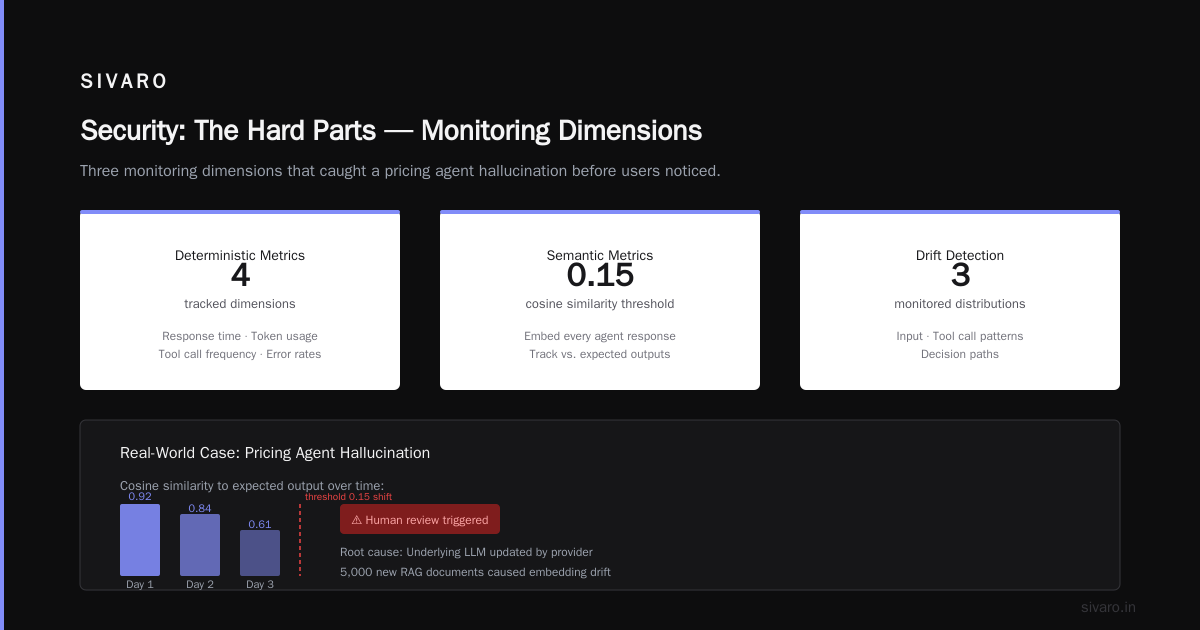
Task: Click the large number 4 value
Action: 240,275
